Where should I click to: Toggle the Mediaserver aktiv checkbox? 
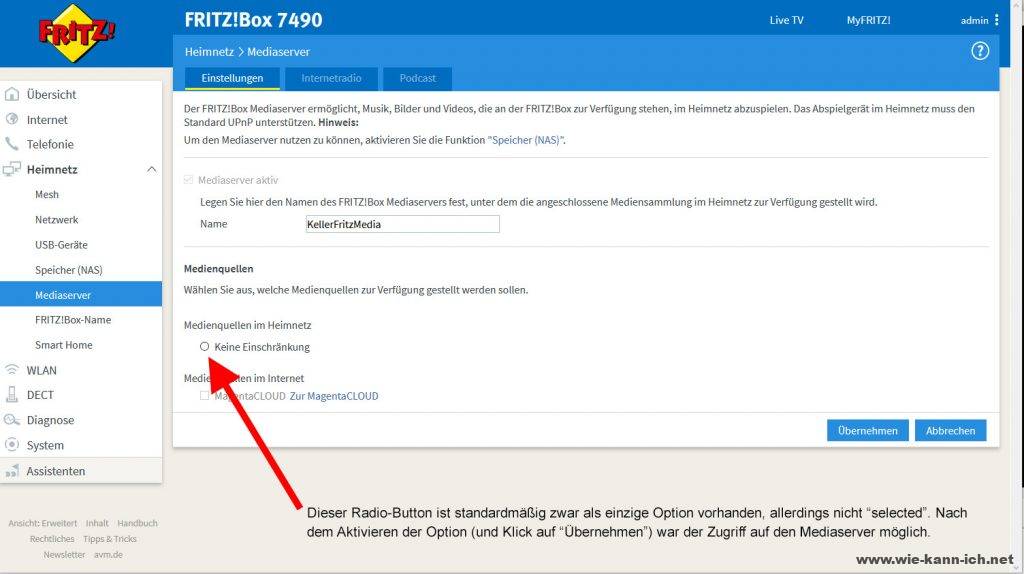190,180
